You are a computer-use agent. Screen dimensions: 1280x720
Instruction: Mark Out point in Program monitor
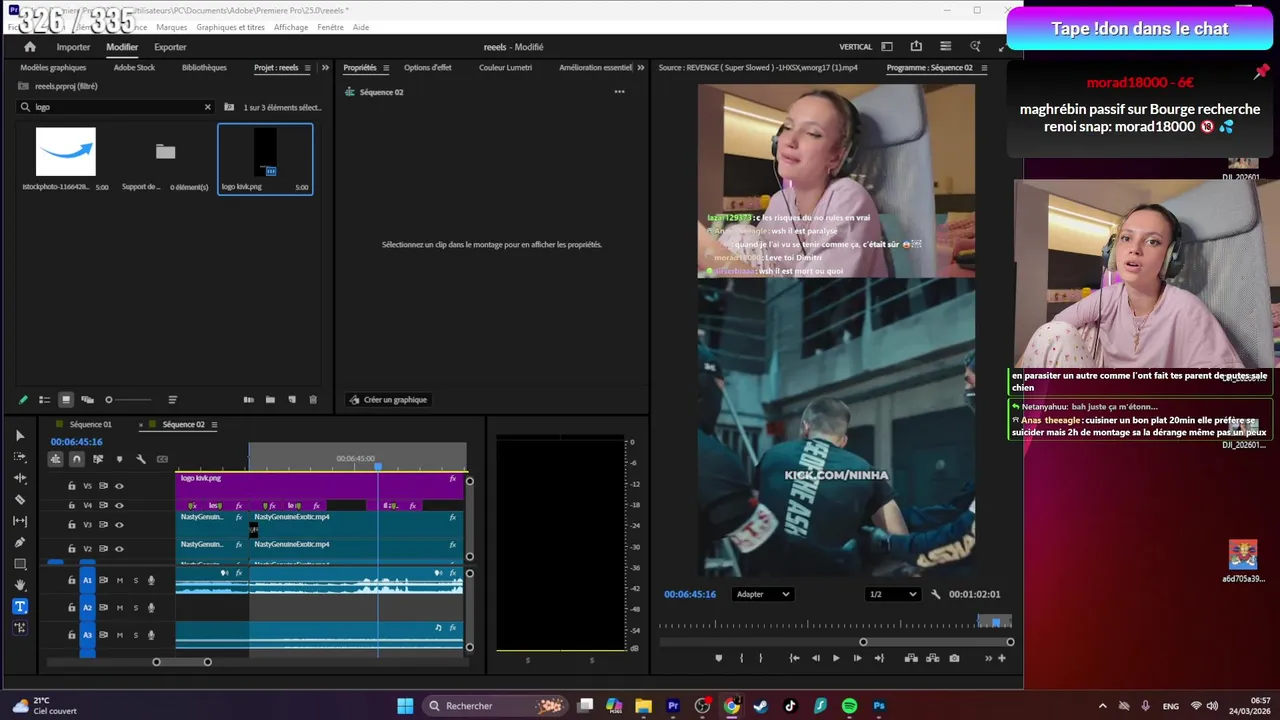760,658
